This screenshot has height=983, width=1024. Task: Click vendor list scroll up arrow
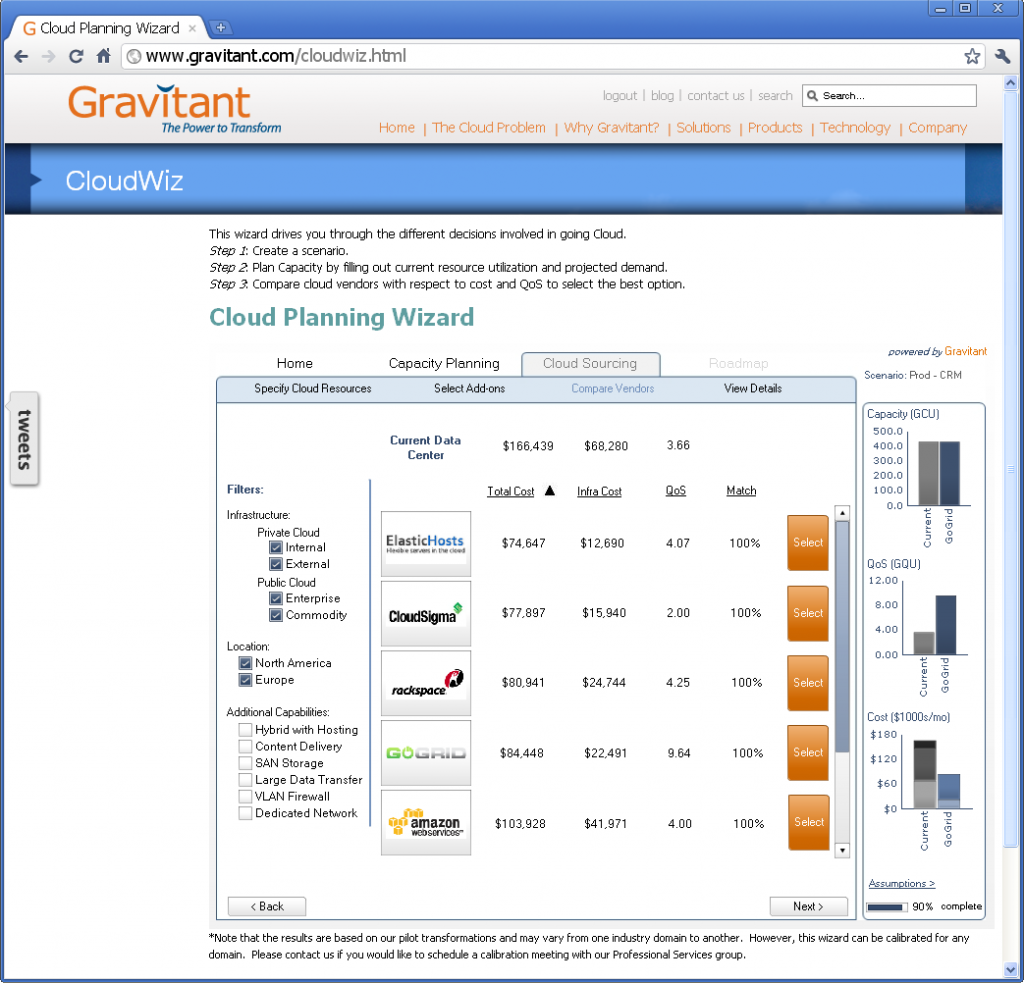[x=842, y=513]
